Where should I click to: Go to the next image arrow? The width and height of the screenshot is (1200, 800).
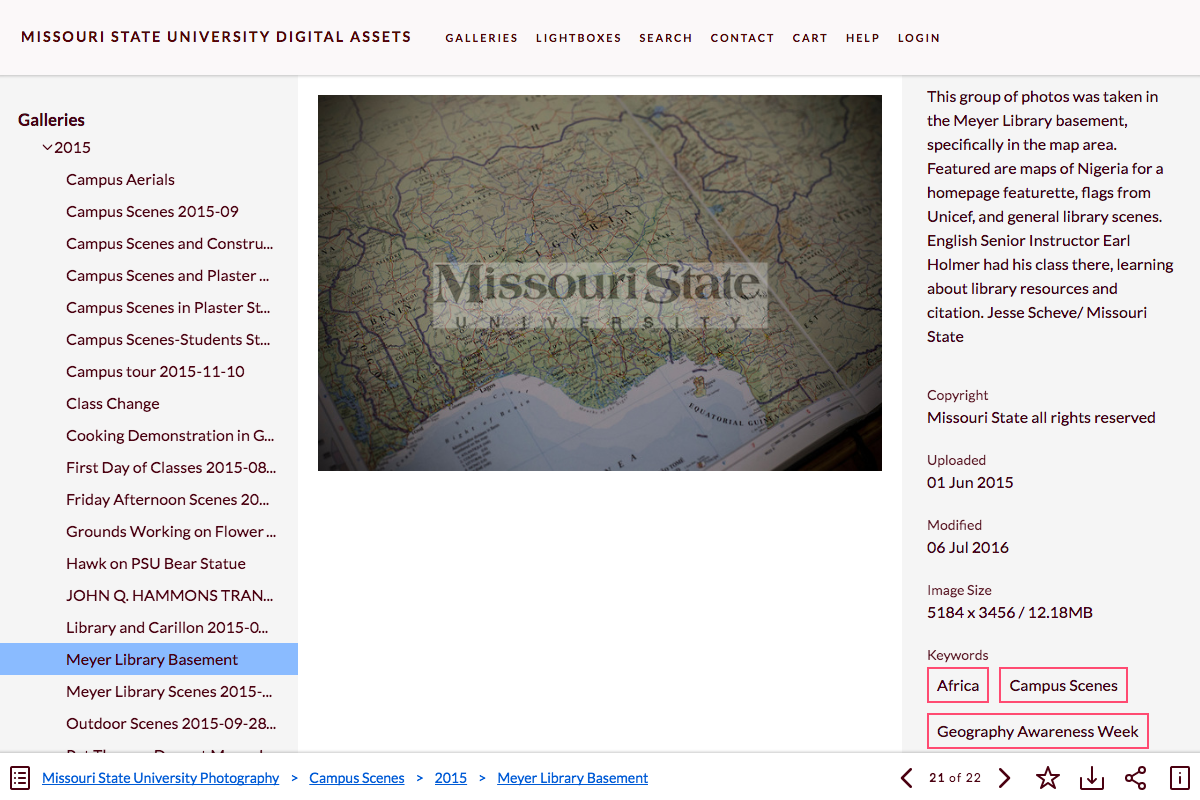tap(1005, 778)
